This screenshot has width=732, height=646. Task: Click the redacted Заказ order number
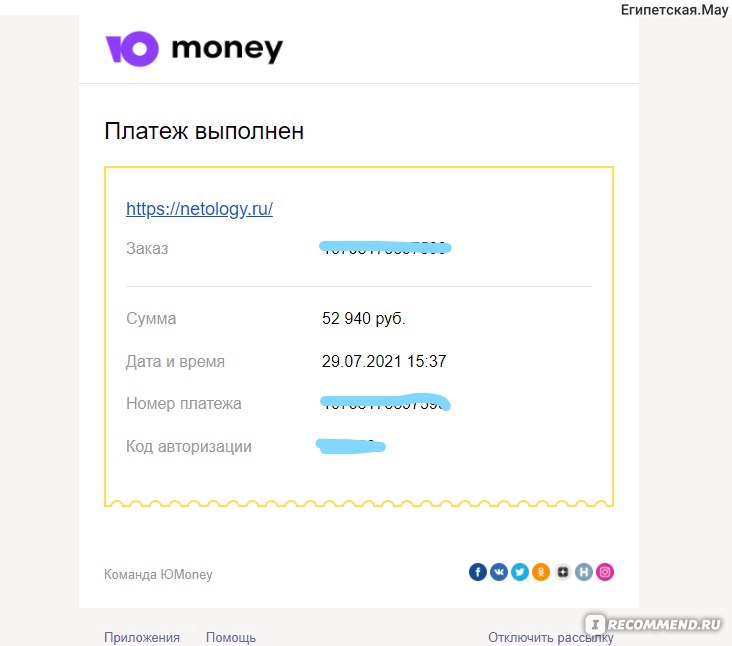pyautogui.click(x=385, y=247)
